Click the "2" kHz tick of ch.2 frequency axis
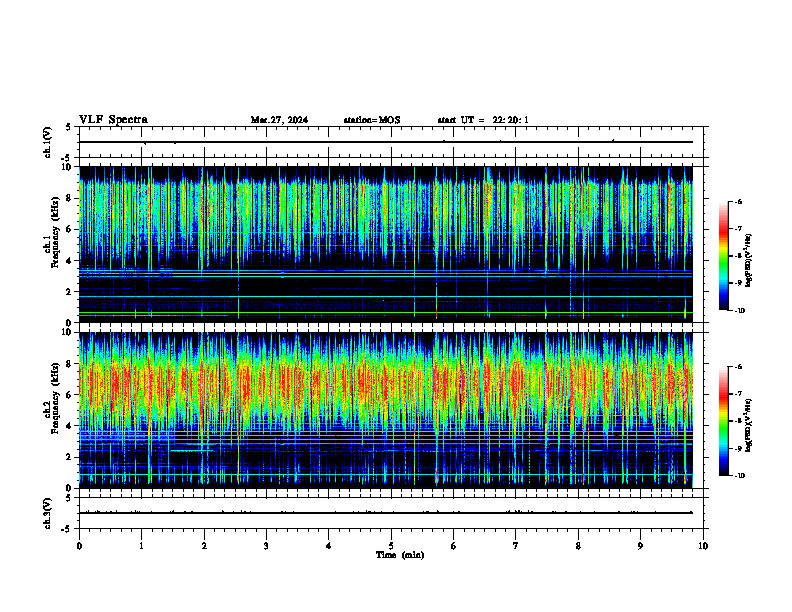Image resolution: width=792 pixels, height=612 pixels. (70, 457)
